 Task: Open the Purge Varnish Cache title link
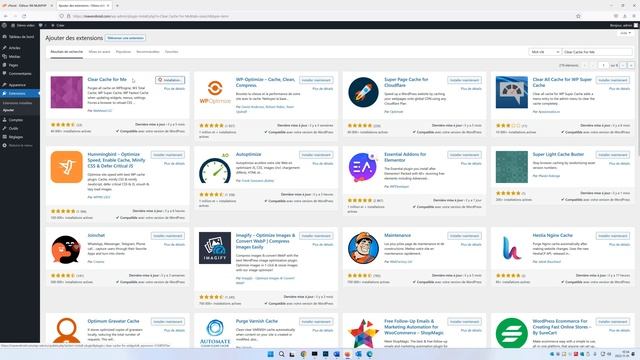[257, 321]
